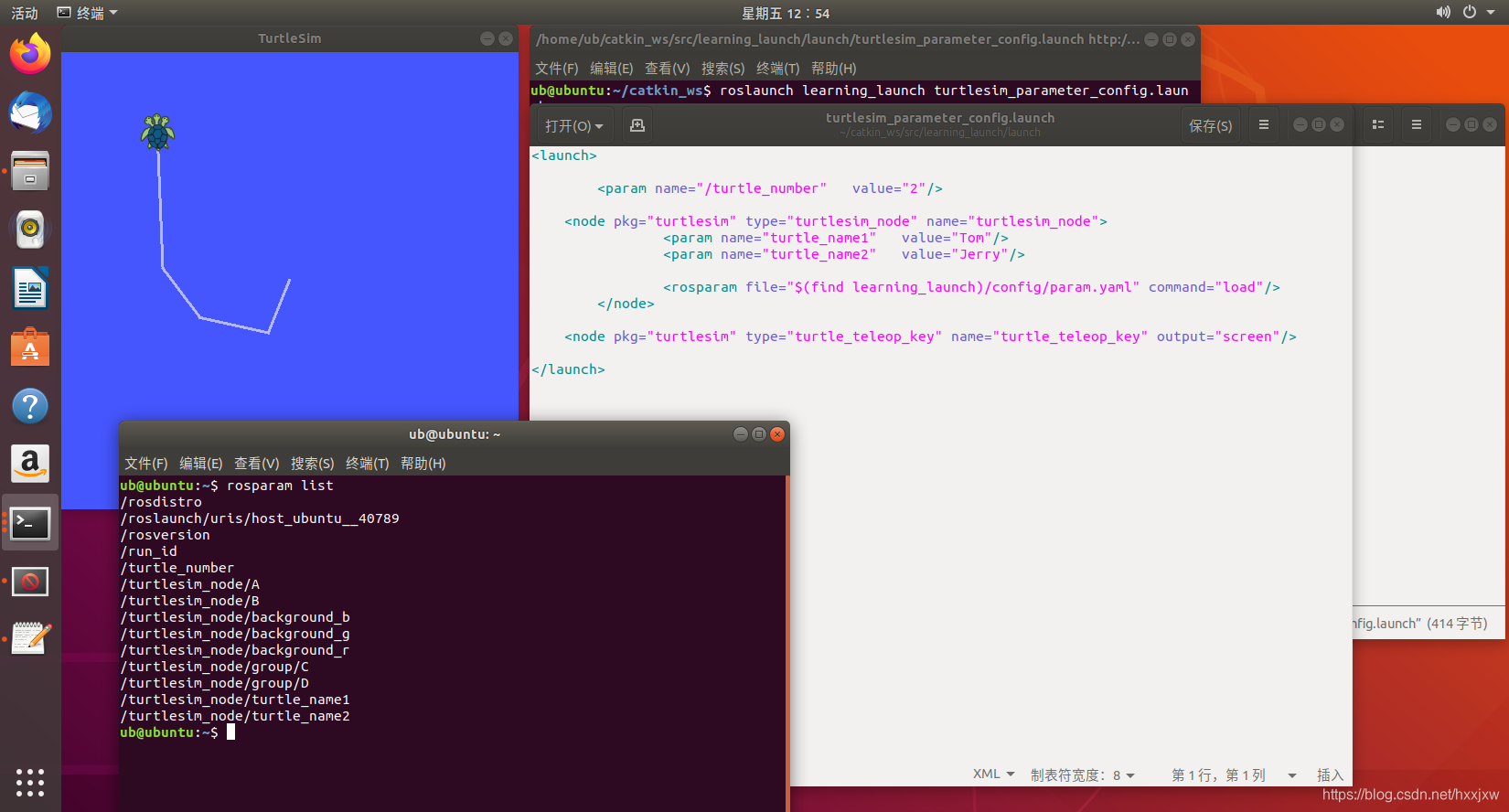Viewport: 1509px width, 812px height.
Task: Open line and column position dropdown
Action: (x=1234, y=775)
